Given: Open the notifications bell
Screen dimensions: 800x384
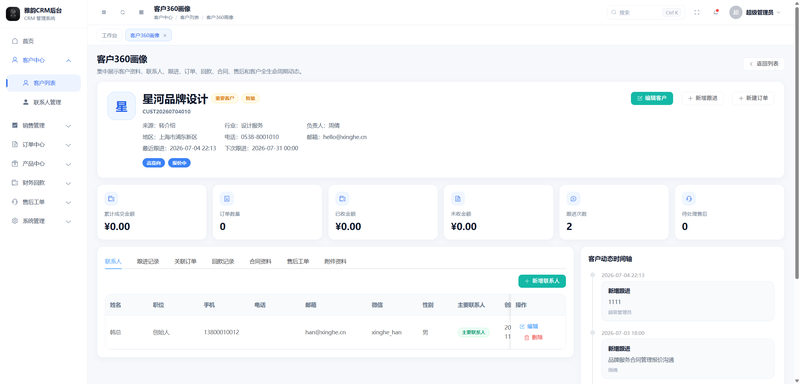Looking at the screenshot, I should coord(716,12).
